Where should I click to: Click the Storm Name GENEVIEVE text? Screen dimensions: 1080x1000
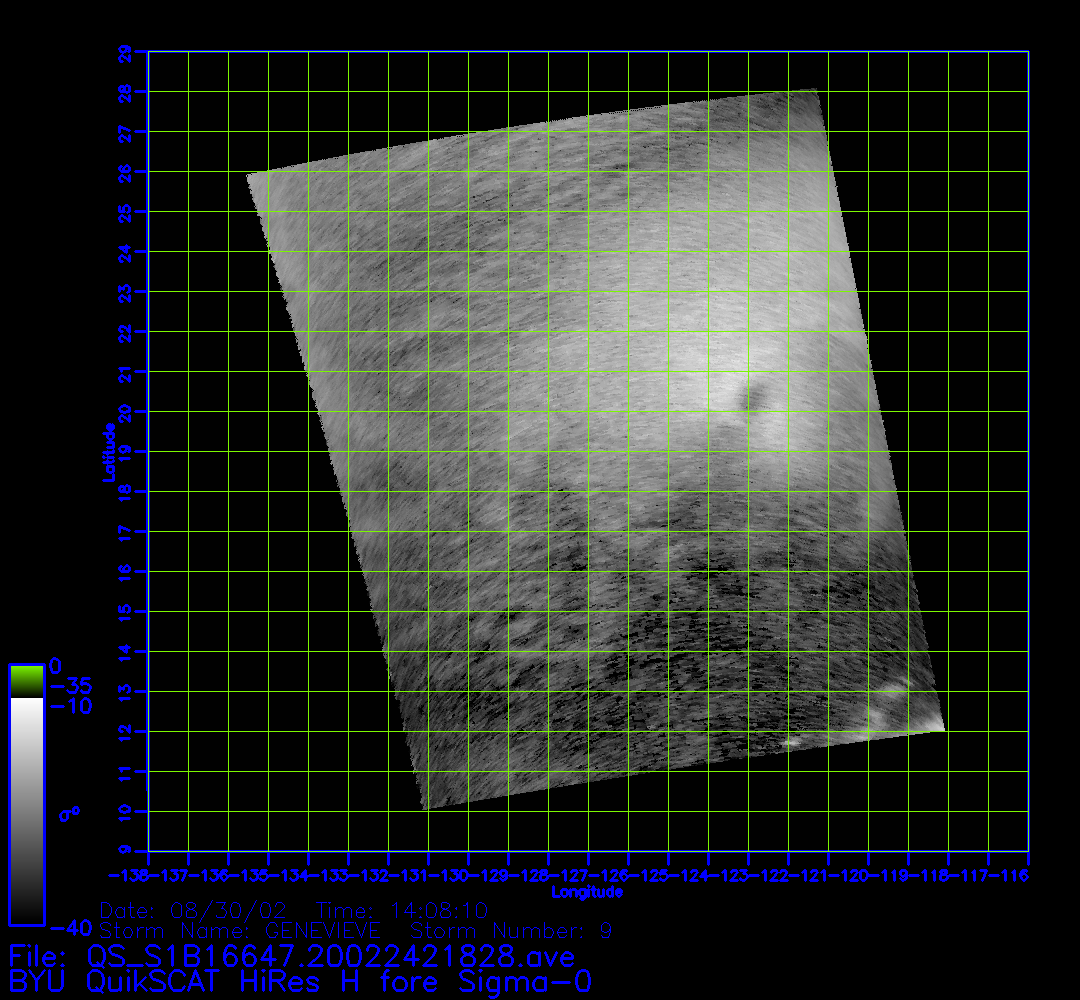pos(240,930)
